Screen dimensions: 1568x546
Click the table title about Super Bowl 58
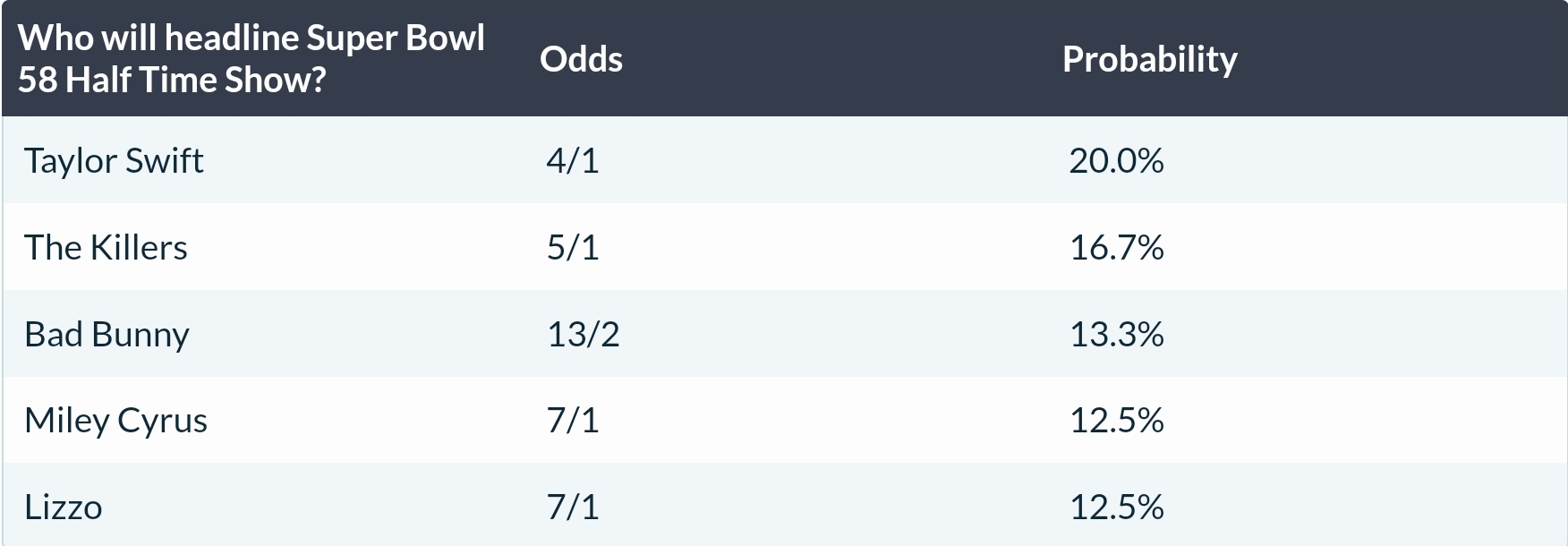[x=251, y=58]
